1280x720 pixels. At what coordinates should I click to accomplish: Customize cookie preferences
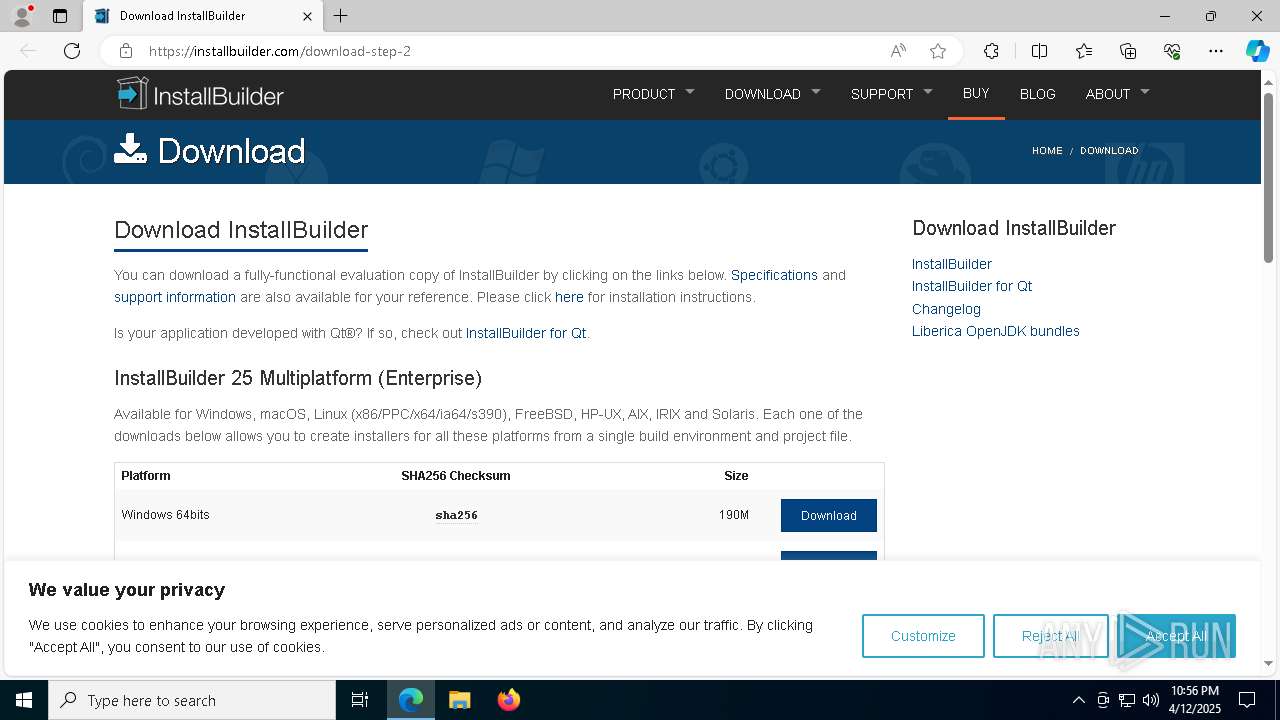click(923, 636)
